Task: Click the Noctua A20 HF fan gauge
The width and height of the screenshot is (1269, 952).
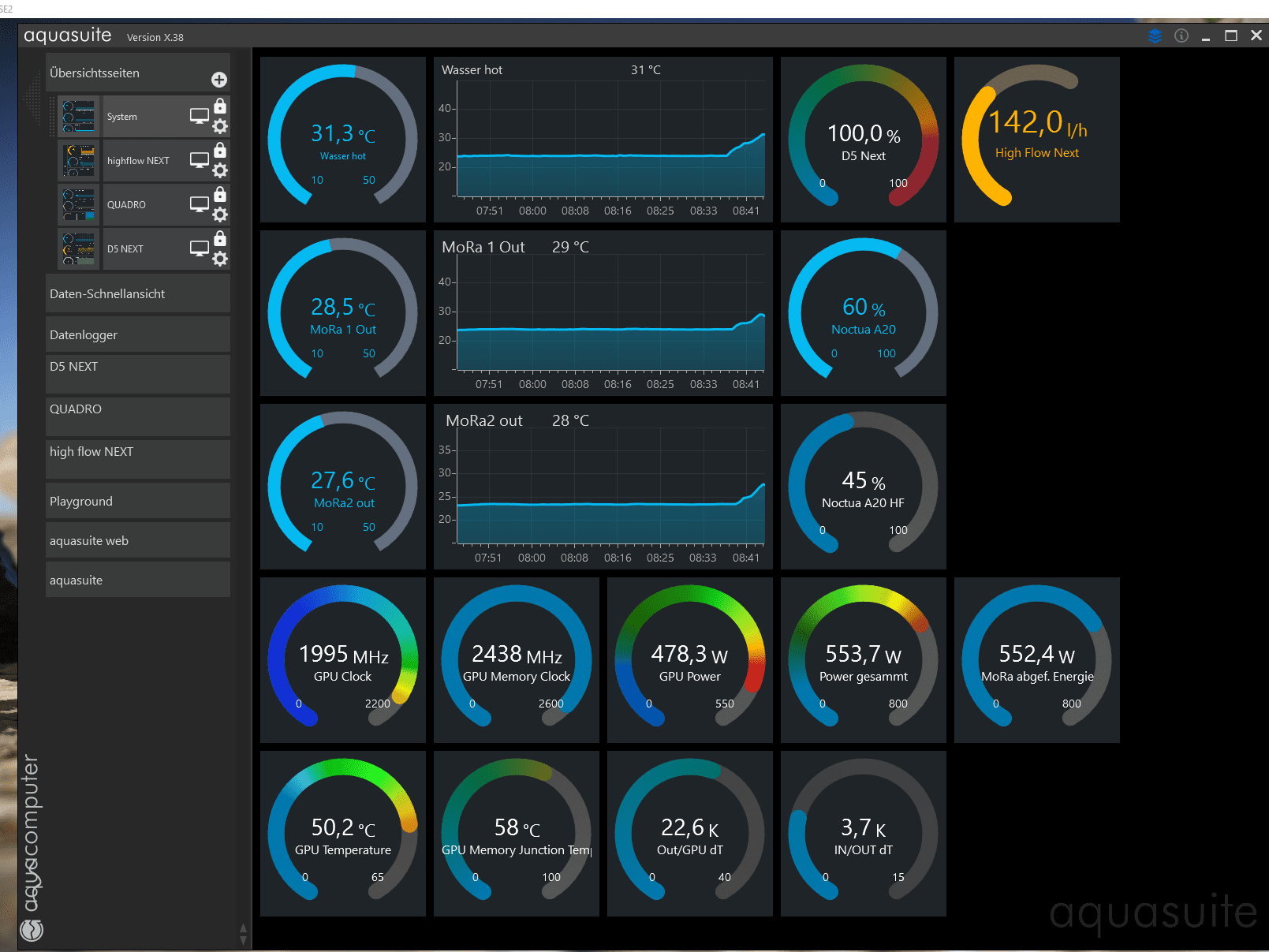Action: [864, 487]
